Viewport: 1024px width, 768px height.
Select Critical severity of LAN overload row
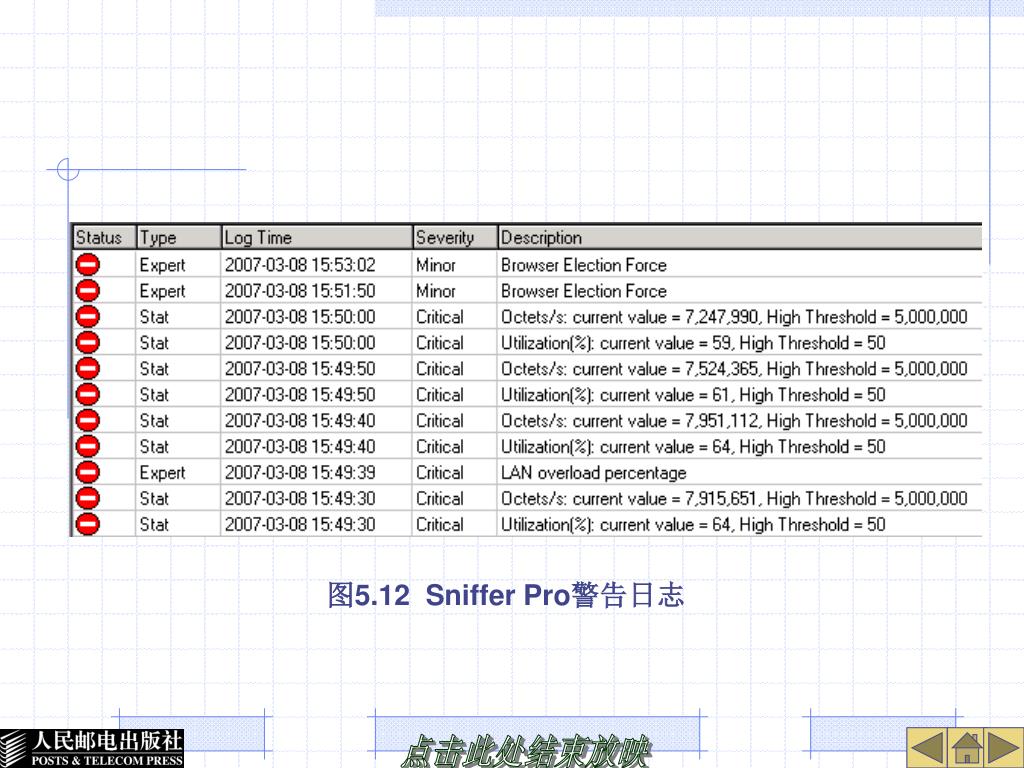[x=440, y=472]
